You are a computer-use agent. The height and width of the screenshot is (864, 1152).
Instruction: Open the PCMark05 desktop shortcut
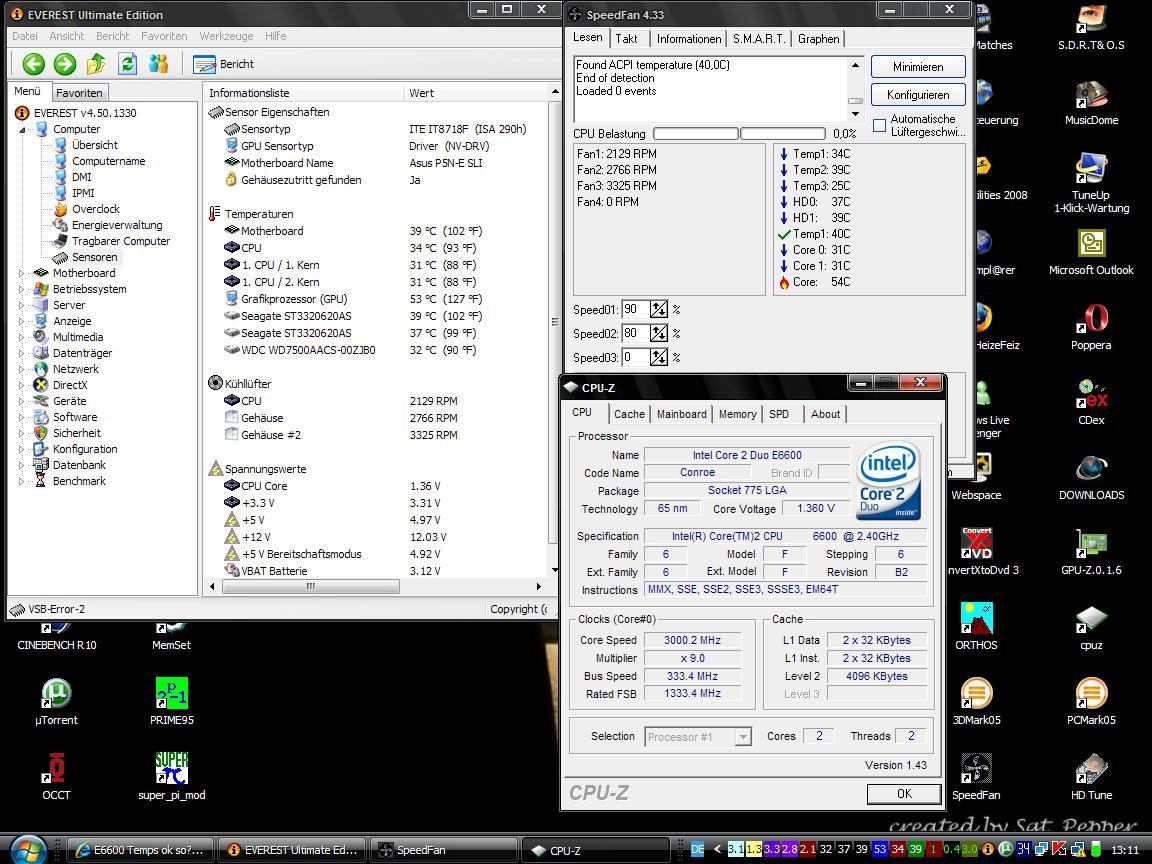(x=1091, y=701)
